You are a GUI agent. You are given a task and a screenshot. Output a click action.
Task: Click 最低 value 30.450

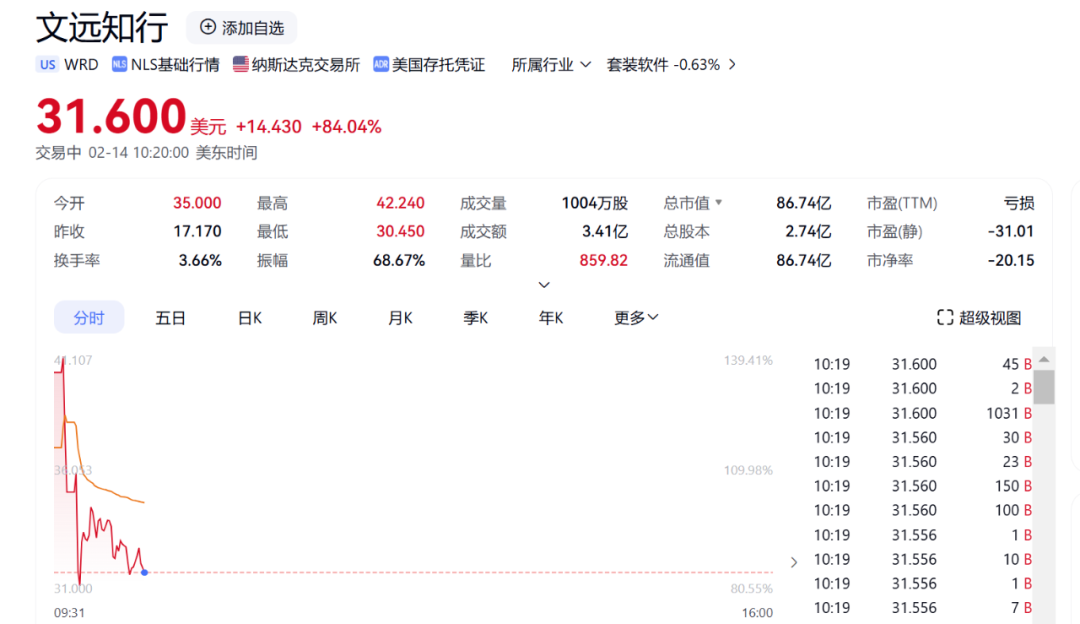[400, 231]
